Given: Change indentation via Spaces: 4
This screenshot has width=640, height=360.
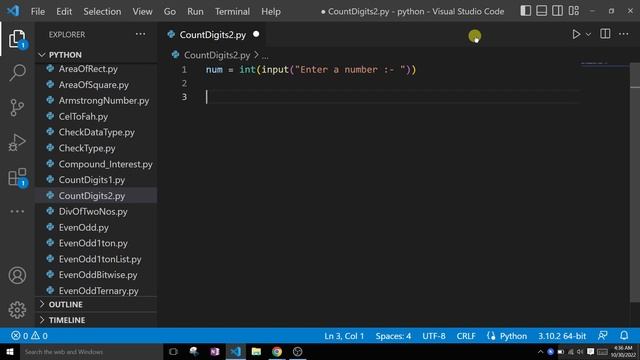Looking at the screenshot, I should click(x=393, y=336).
